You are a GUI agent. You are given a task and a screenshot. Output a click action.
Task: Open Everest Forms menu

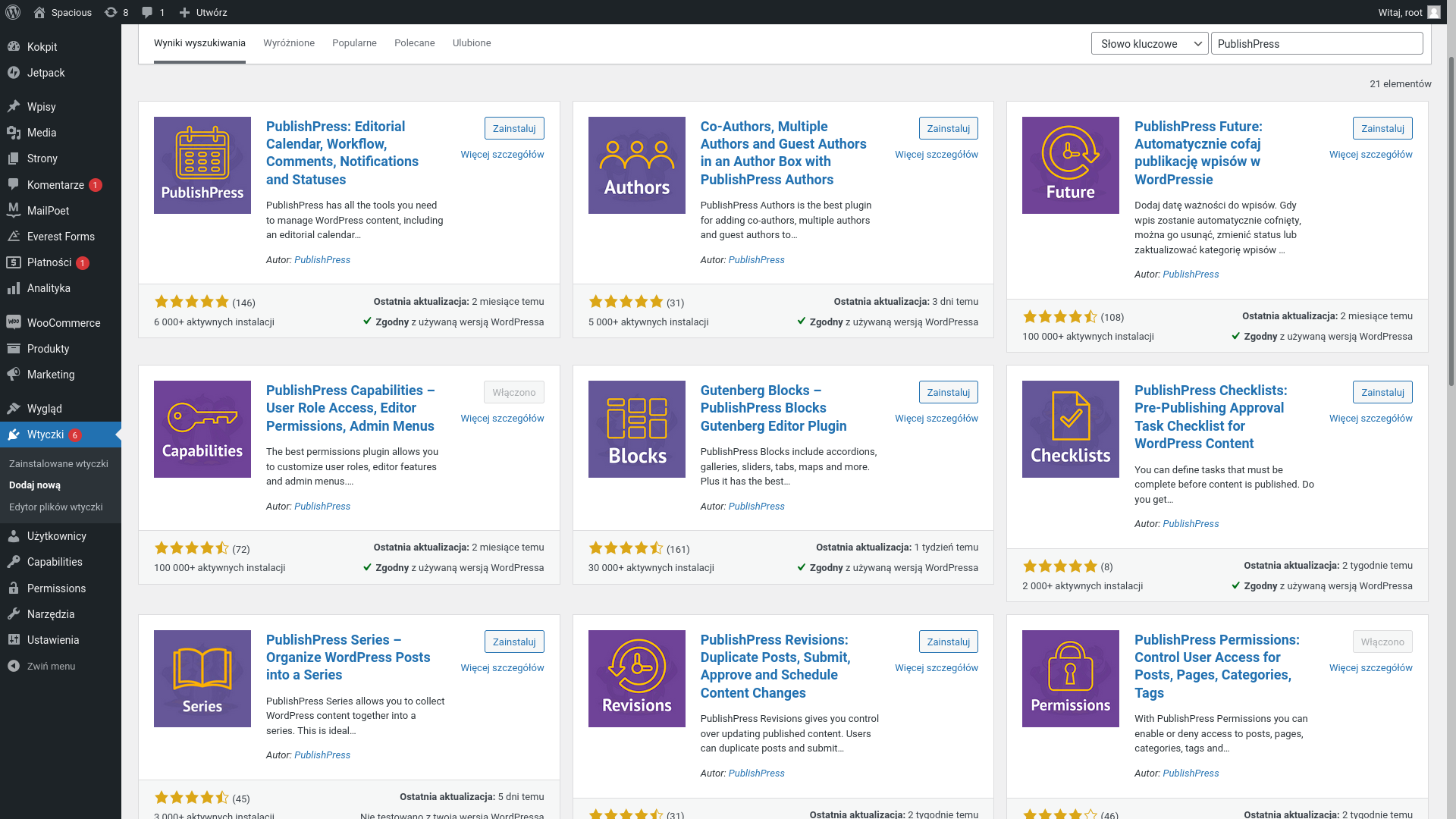click(x=61, y=237)
